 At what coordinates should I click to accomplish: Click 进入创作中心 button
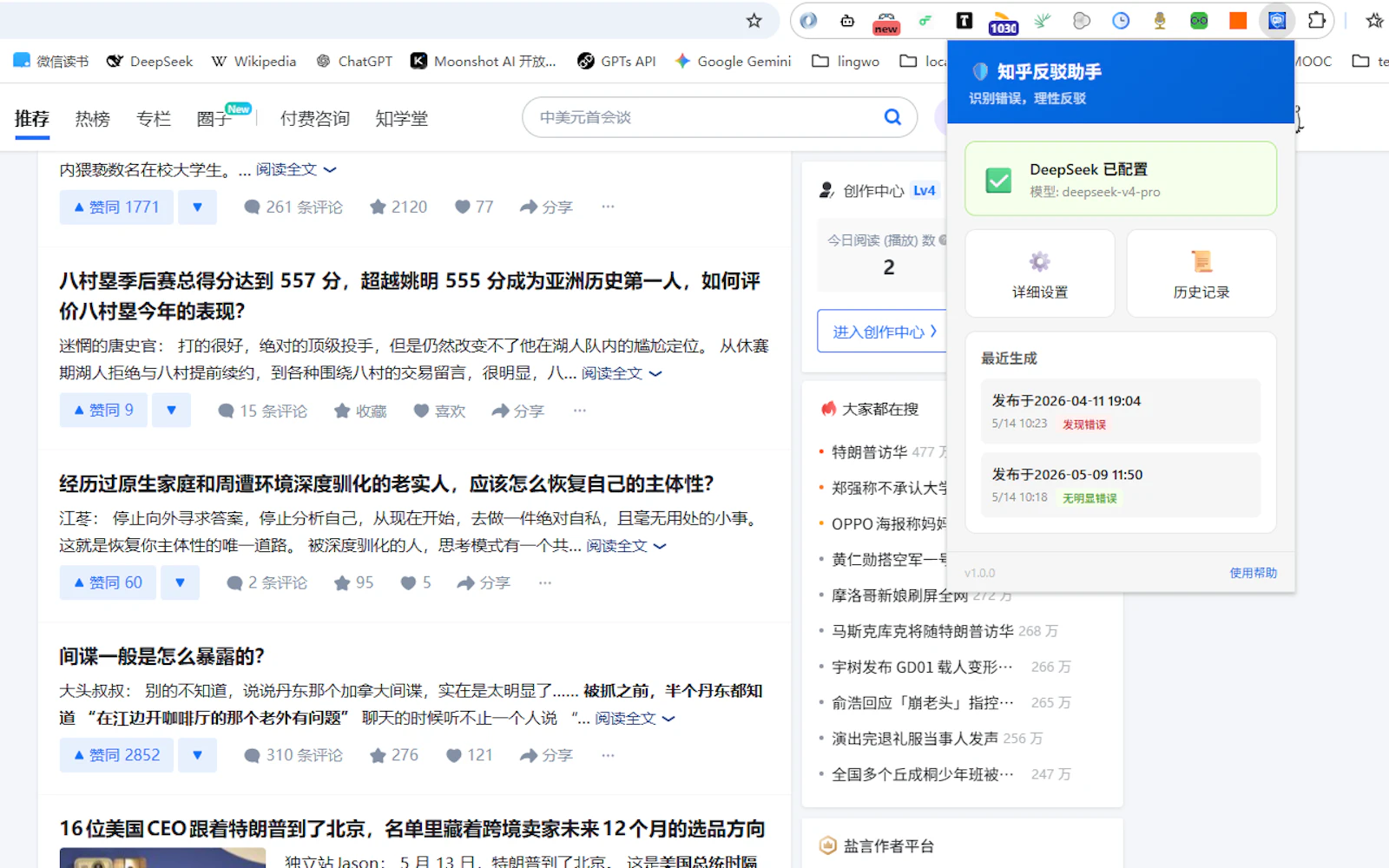(881, 332)
